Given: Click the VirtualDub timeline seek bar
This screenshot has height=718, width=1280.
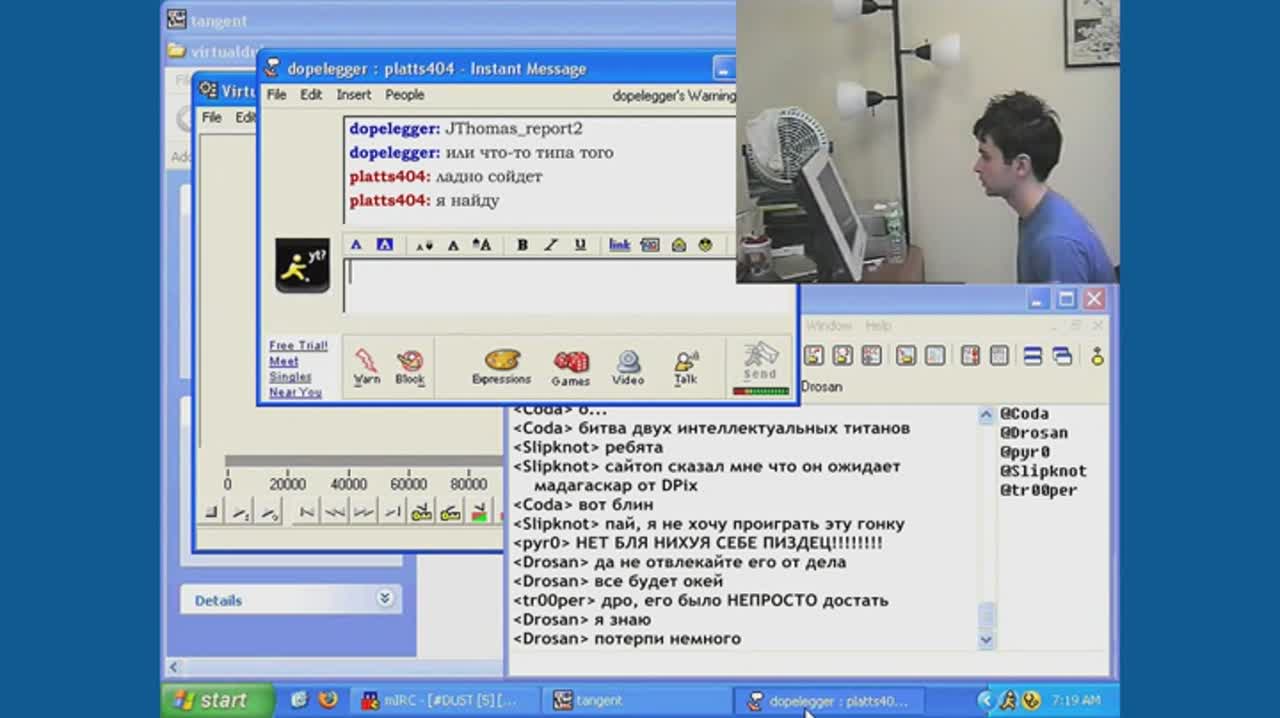Looking at the screenshot, I should pyautogui.click(x=362, y=461).
